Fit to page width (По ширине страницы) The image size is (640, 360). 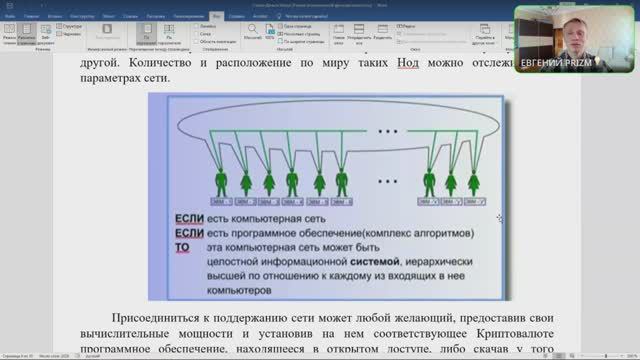(x=301, y=42)
